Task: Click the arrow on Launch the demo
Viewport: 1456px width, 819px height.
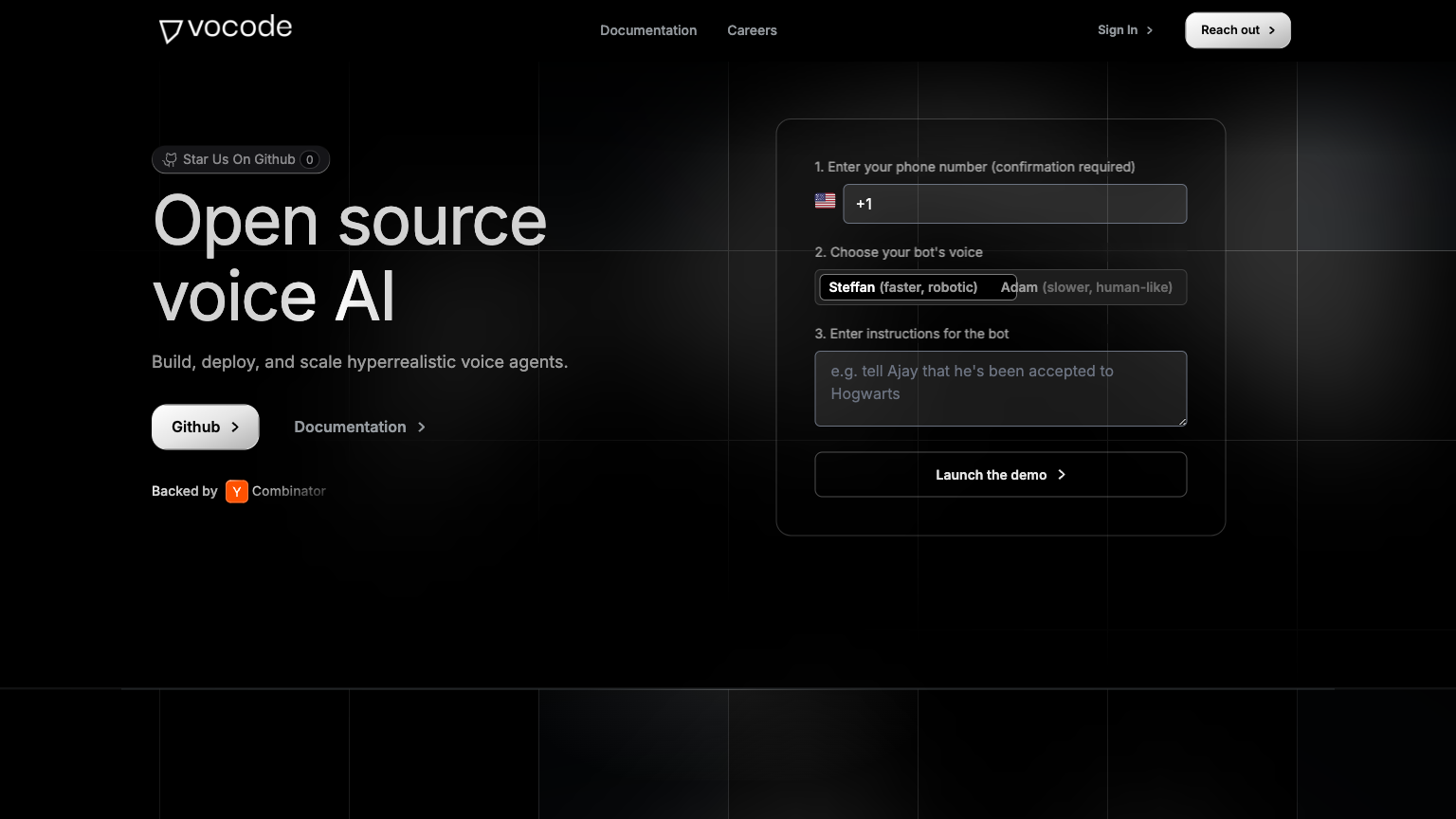Action: [x=1062, y=475]
